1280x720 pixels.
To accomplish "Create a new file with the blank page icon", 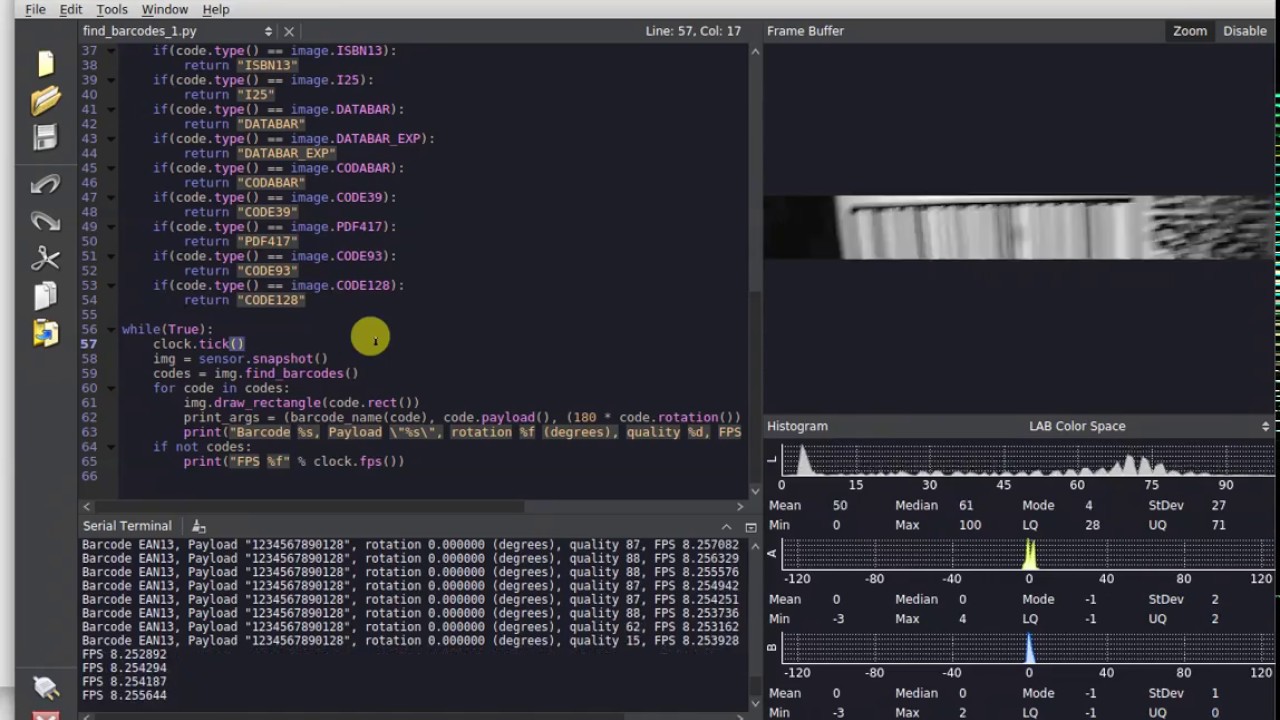I will click(45, 64).
